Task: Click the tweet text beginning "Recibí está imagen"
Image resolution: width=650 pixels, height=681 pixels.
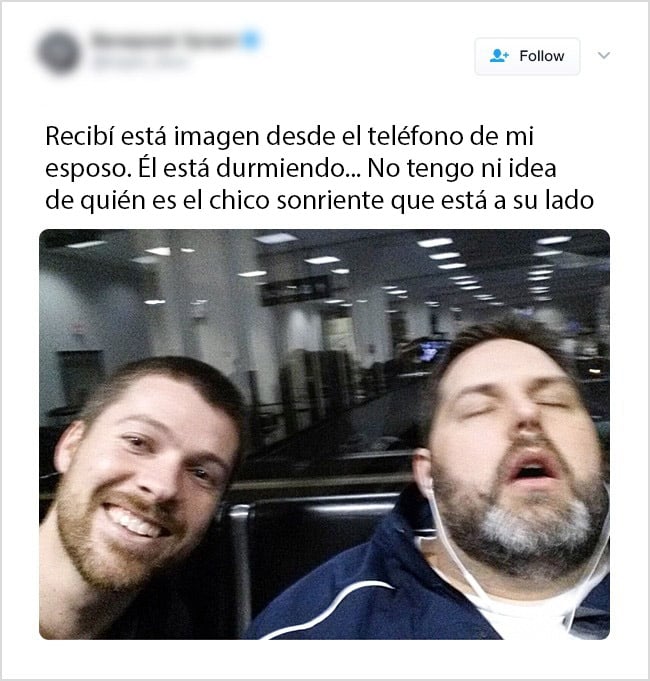Action: pyautogui.click(x=319, y=168)
